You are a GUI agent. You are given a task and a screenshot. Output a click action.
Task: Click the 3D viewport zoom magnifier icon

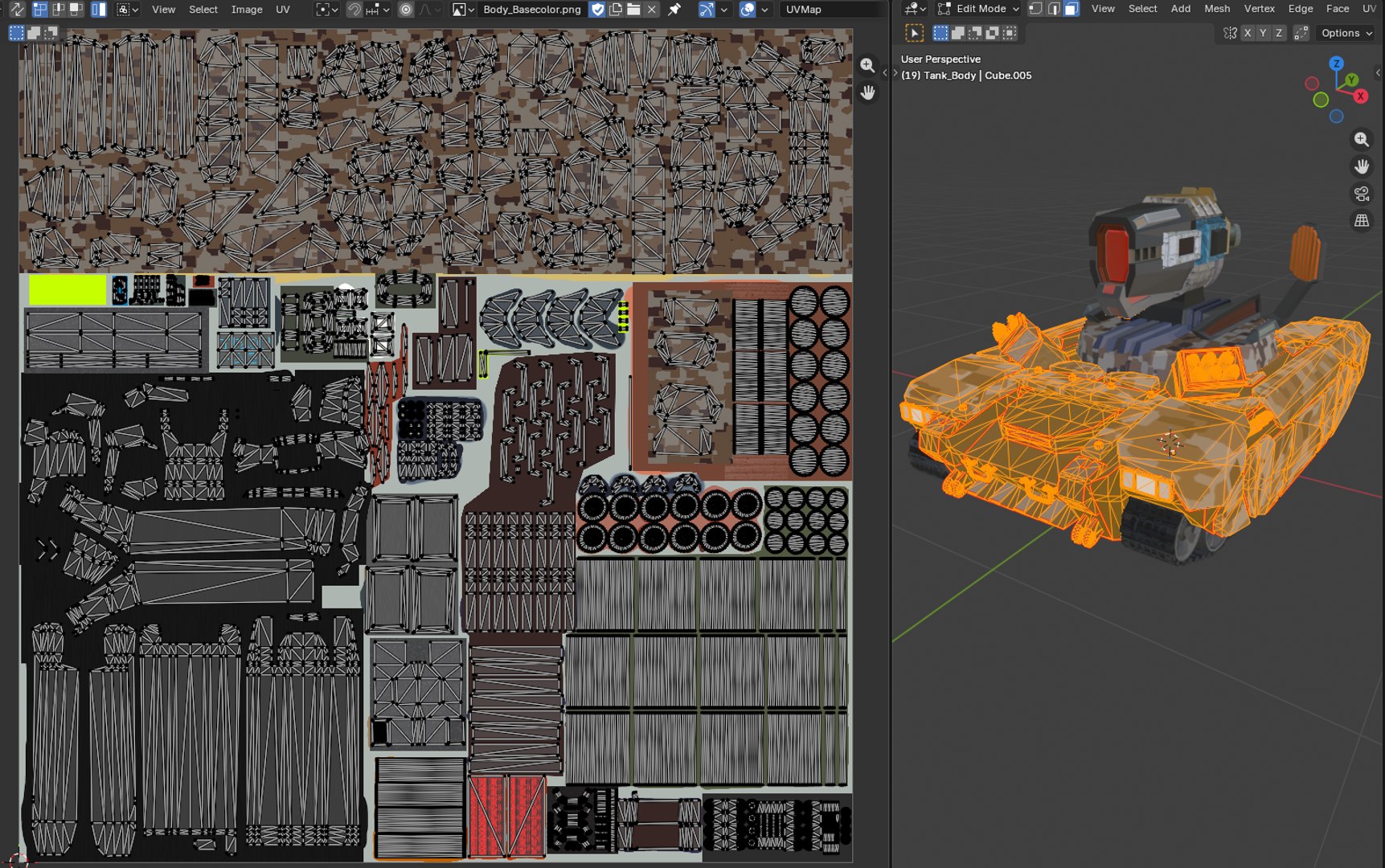click(1361, 139)
